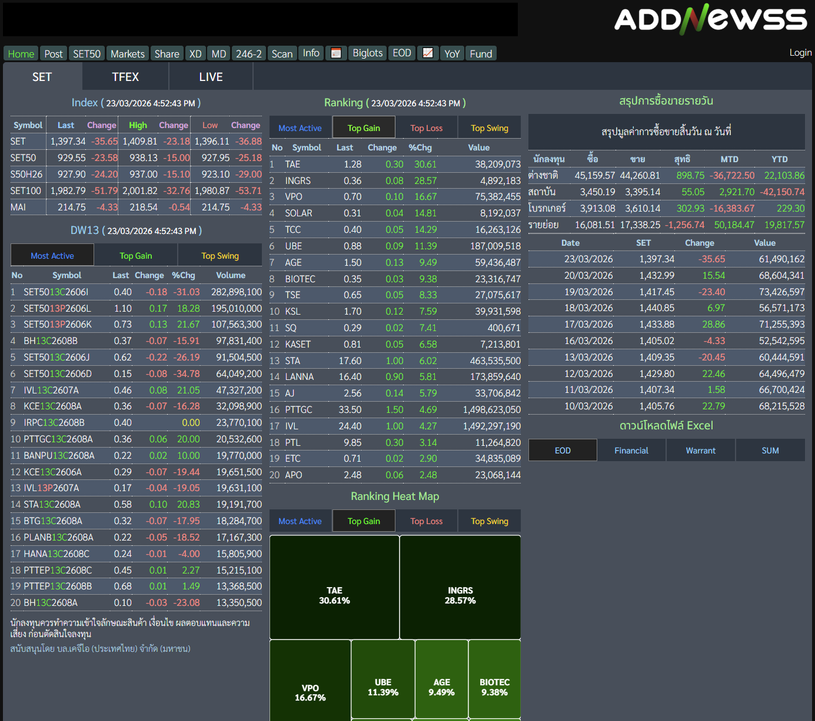Click the ADDNEWSS logo
This screenshot has width=815, height=721.
(x=710, y=19)
